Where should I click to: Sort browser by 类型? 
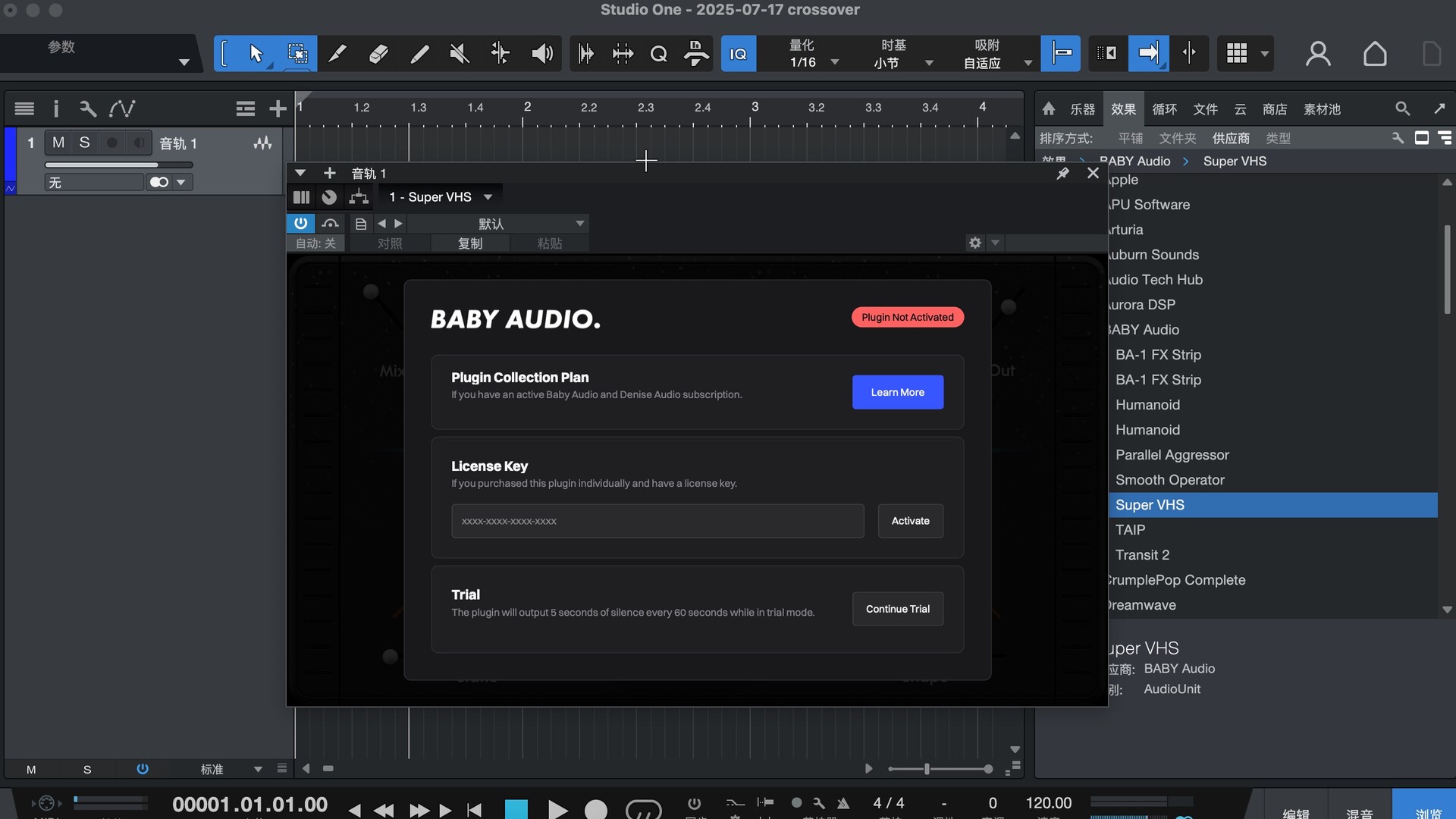click(x=1278, y=138)
